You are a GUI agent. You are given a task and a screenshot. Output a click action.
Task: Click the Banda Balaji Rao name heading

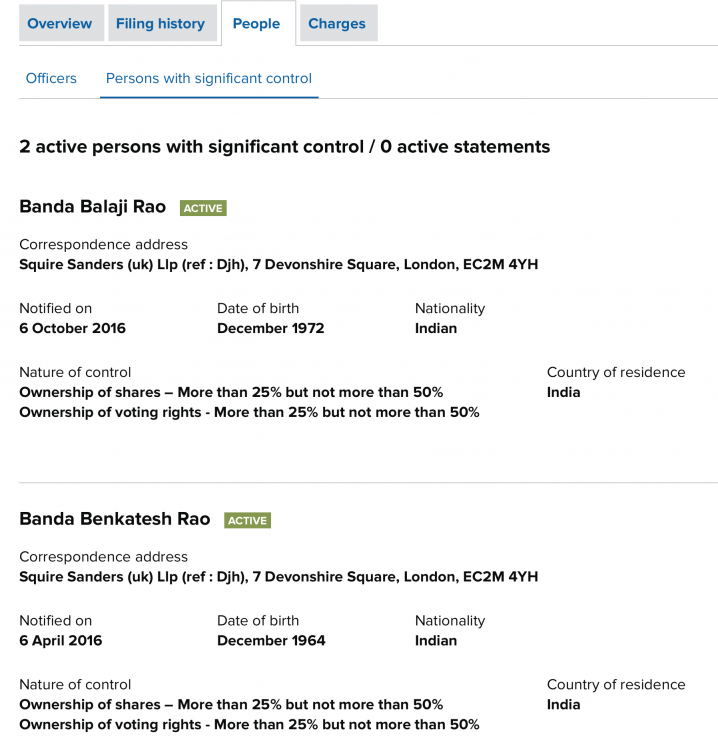tap(92, 207)
